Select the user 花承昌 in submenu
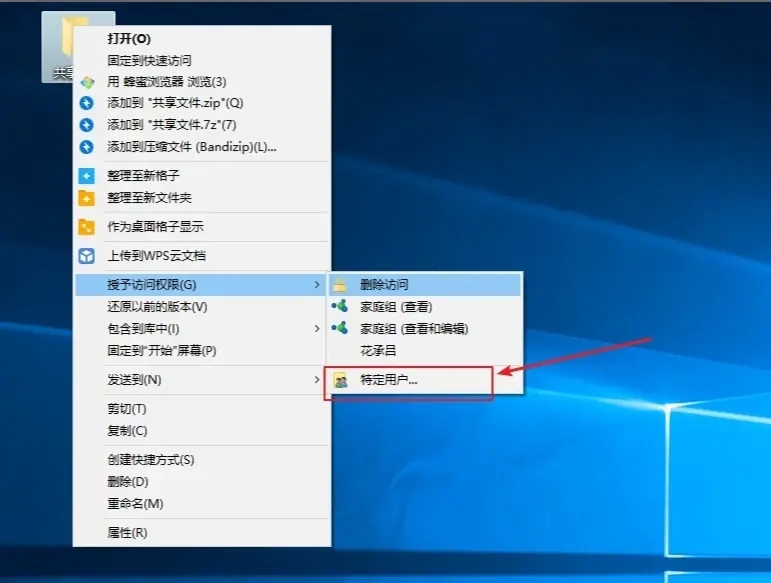This screenshot has height=583, width=771. [x=378, y=351]
